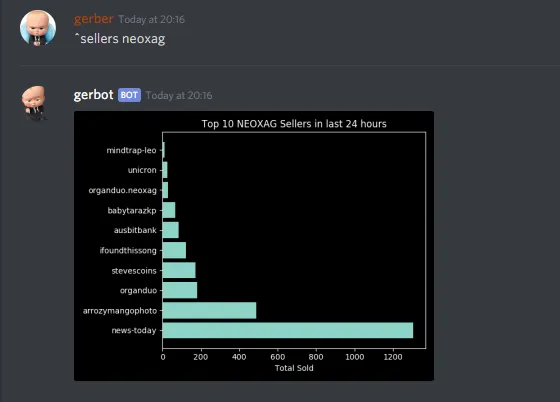This screenshot has height=402, width=560.
Task: Click the Total Sold axis label
Action: pos(294,368)
